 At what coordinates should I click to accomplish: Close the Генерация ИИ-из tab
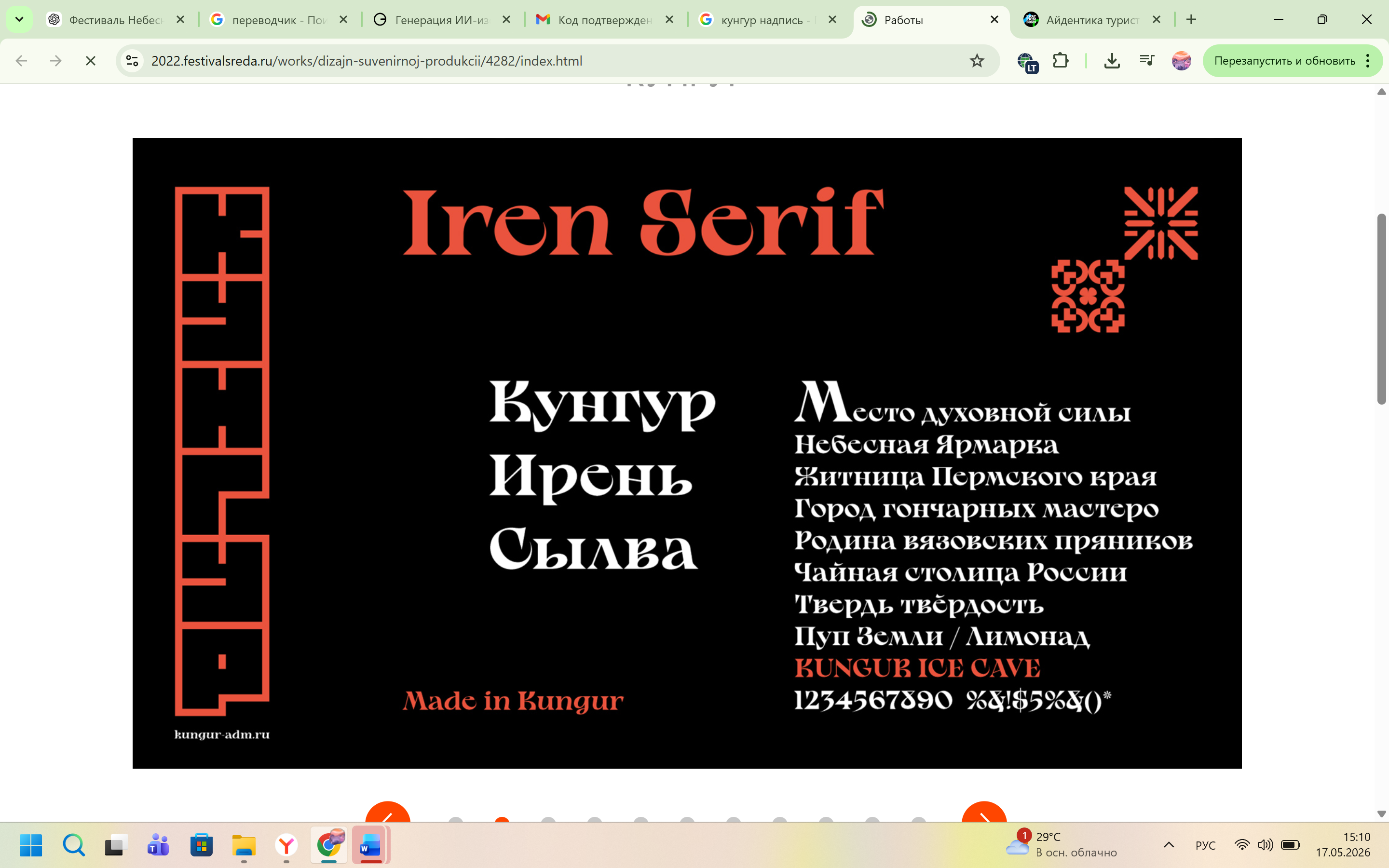(506, 19)
